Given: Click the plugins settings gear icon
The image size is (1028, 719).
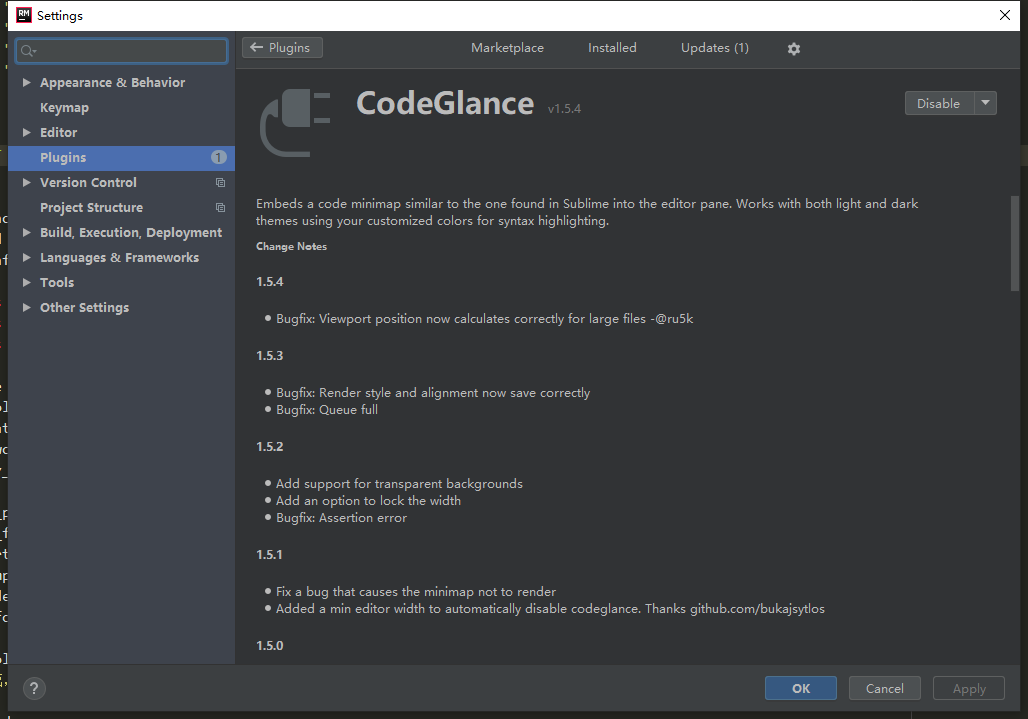Looking at the screenshot, I should point(794,49).
